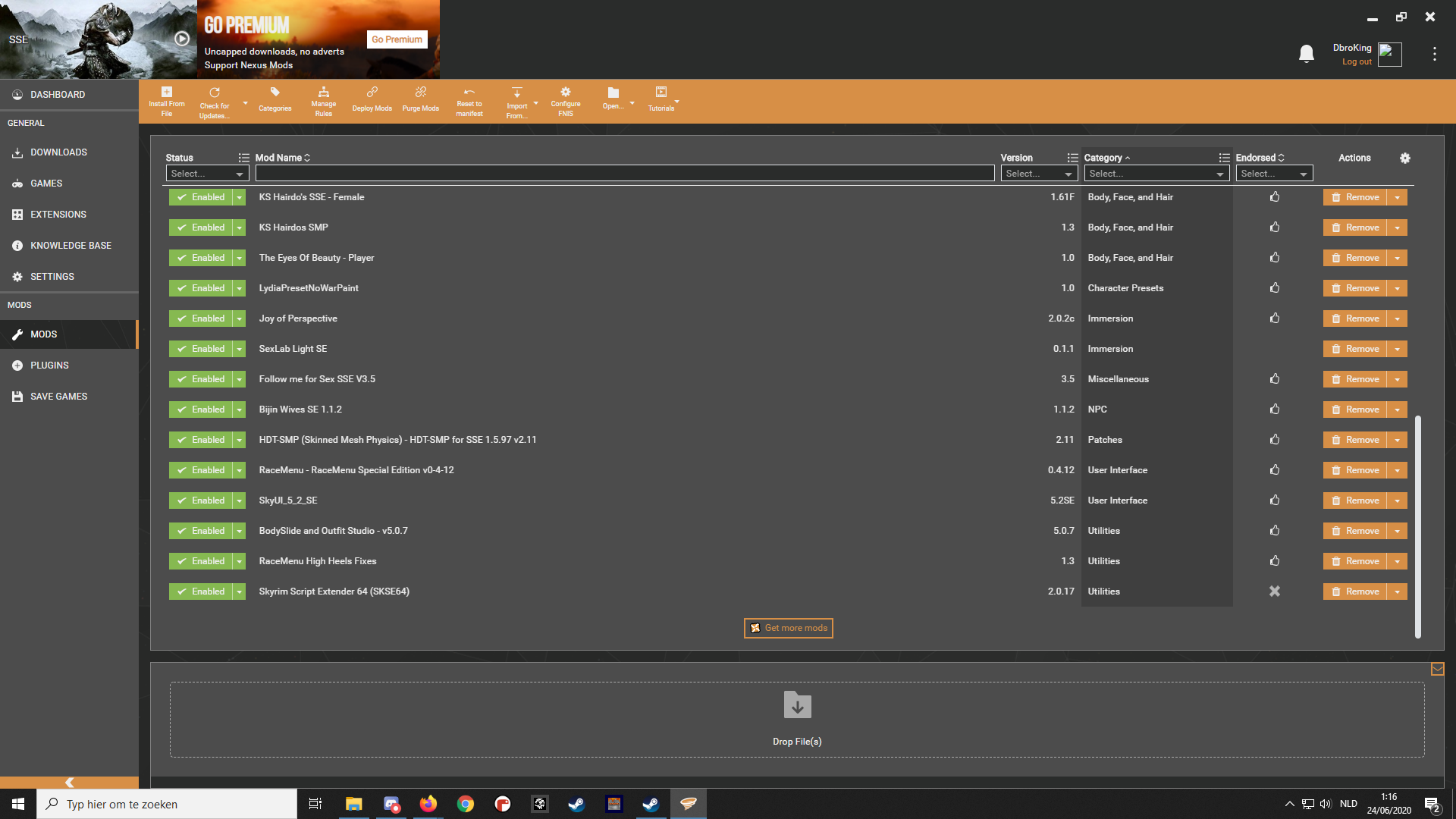
Task: Open the three-dot menu icon
Action: (1434, 54)
